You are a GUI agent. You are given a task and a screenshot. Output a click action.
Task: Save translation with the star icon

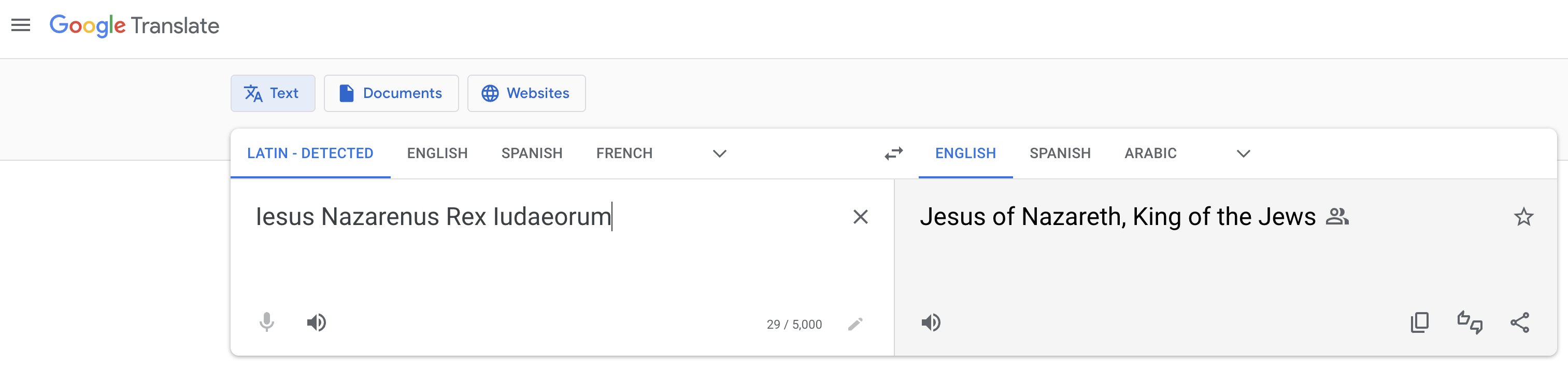[1523, 217]
